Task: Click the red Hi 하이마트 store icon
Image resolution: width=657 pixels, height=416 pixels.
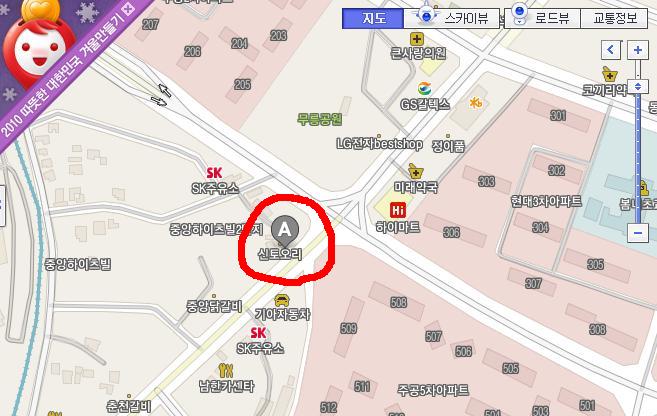Action: [x=397, y=210]
